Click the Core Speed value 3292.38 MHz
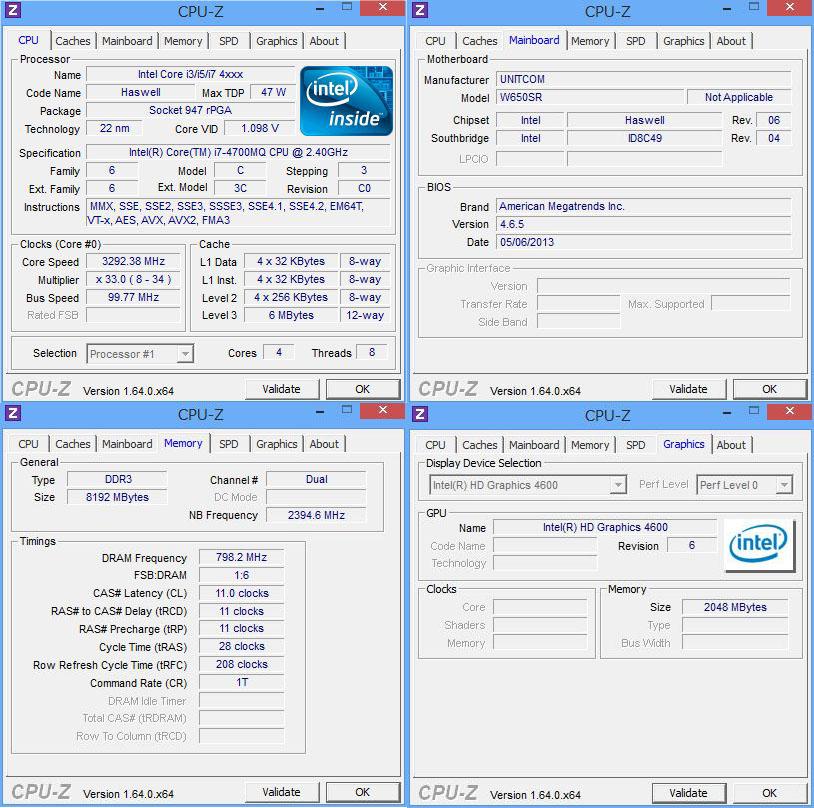The height and width of the screenshot is (808, 814). click(133, 261)
